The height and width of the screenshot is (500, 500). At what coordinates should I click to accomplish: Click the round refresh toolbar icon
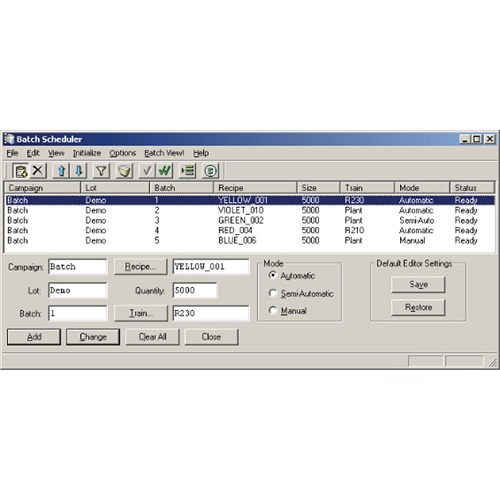pyautogui.click(x=210, y=171)
